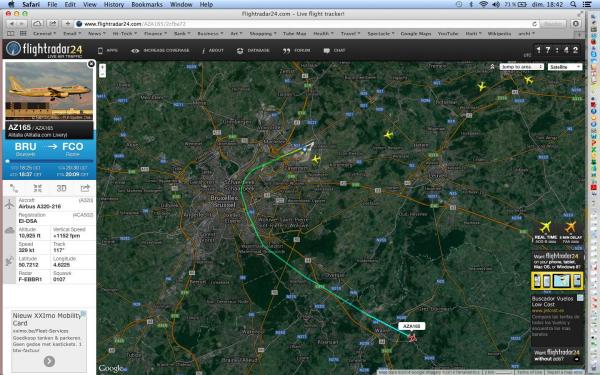600x375 pixels.
Task: Click the share arrow icon in flight panel
Action: pos(85,188)
